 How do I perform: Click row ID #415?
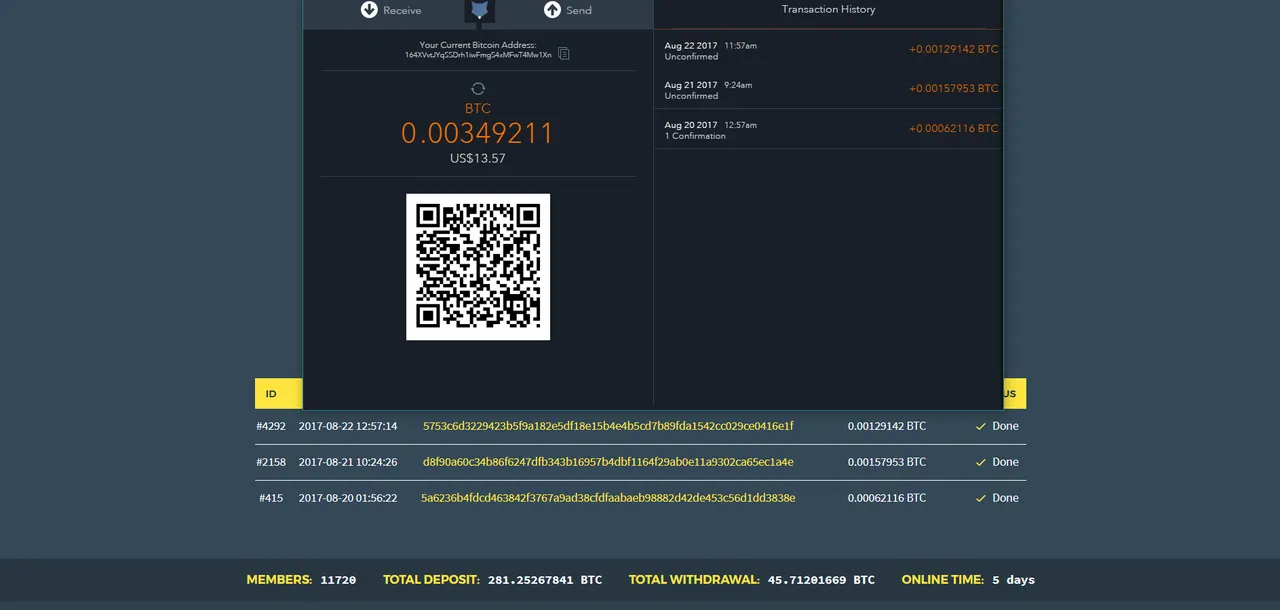click(271, 498)
